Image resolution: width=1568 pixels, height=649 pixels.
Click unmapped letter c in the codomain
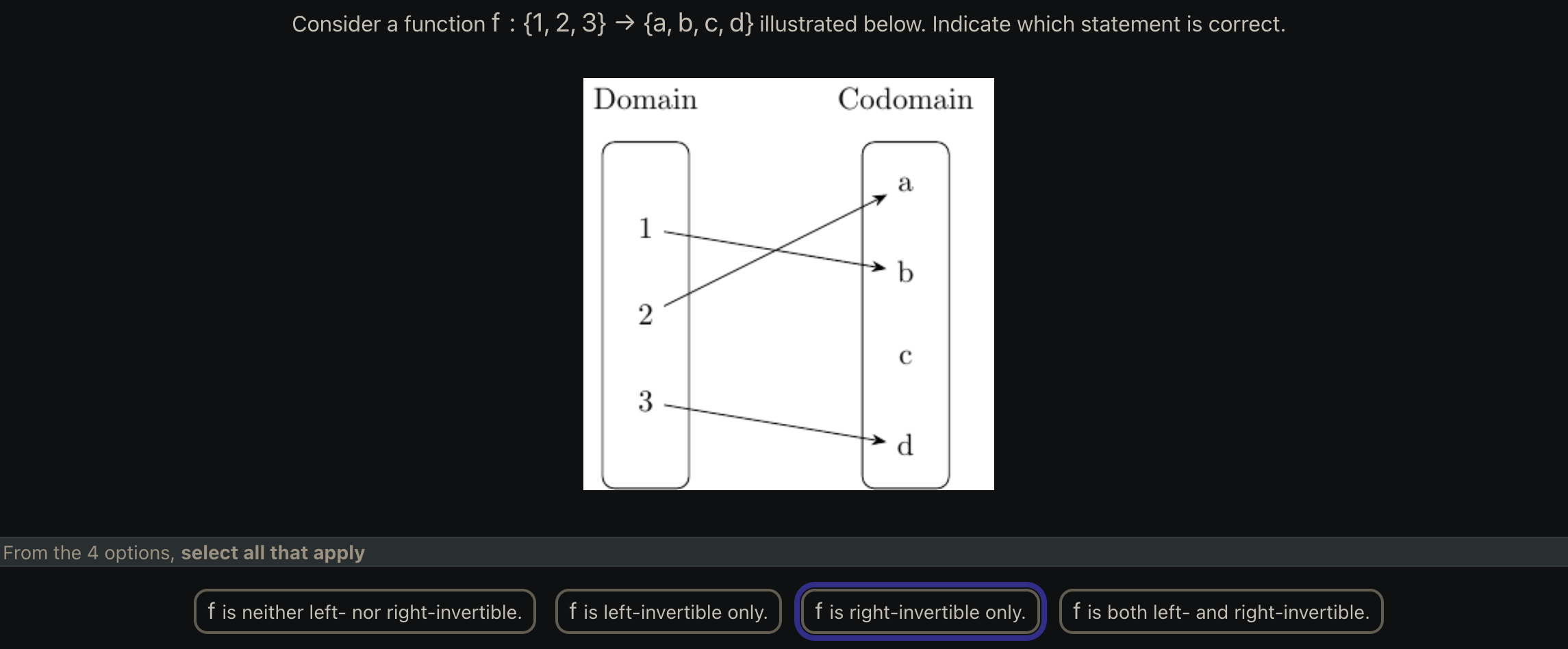(x=905, y=356)
